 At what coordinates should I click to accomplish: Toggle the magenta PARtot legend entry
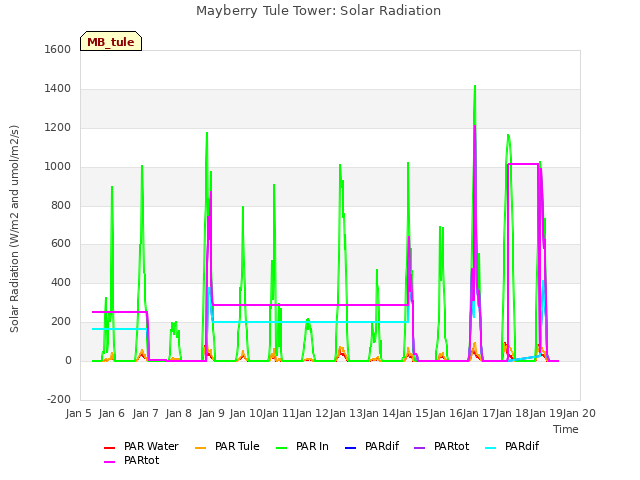(x=131, y=460)
